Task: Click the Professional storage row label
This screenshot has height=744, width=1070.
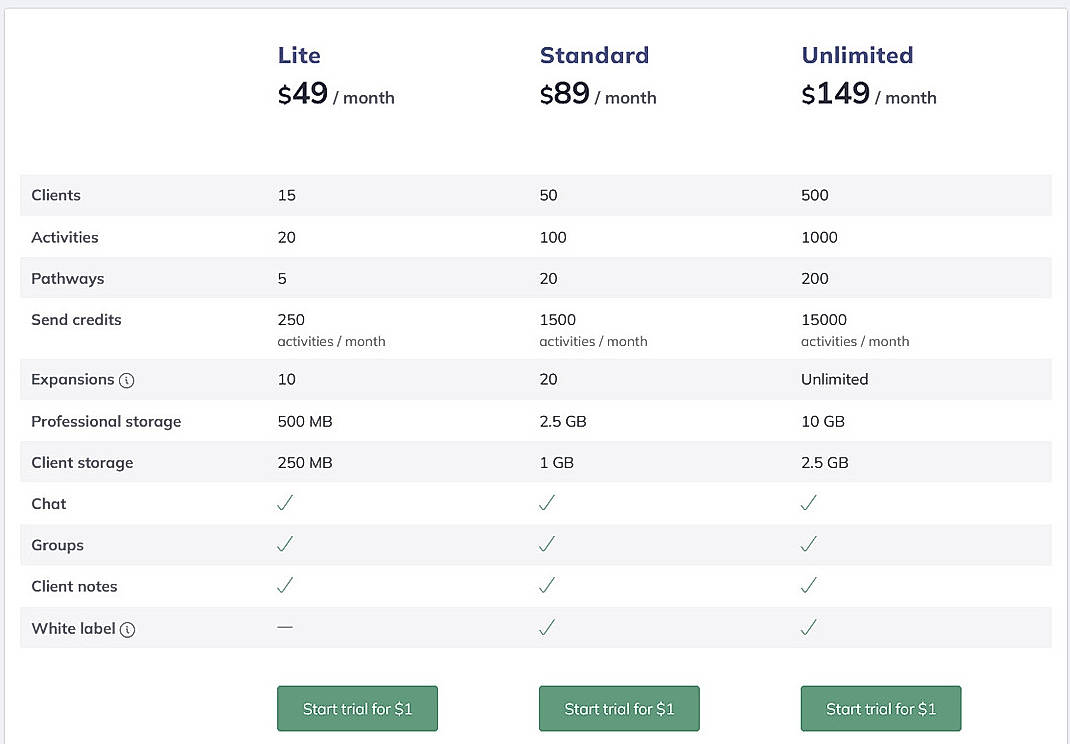Action: pyautogui.click(x=106, y=421)
